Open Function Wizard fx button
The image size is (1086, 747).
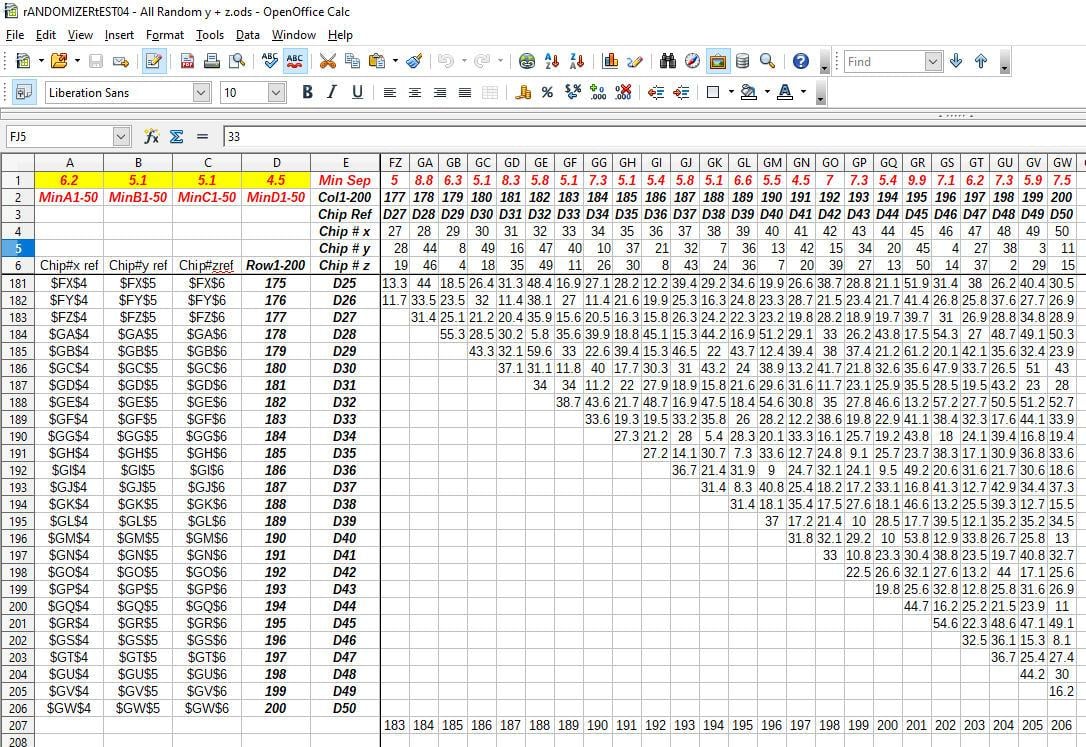[151, 136]
